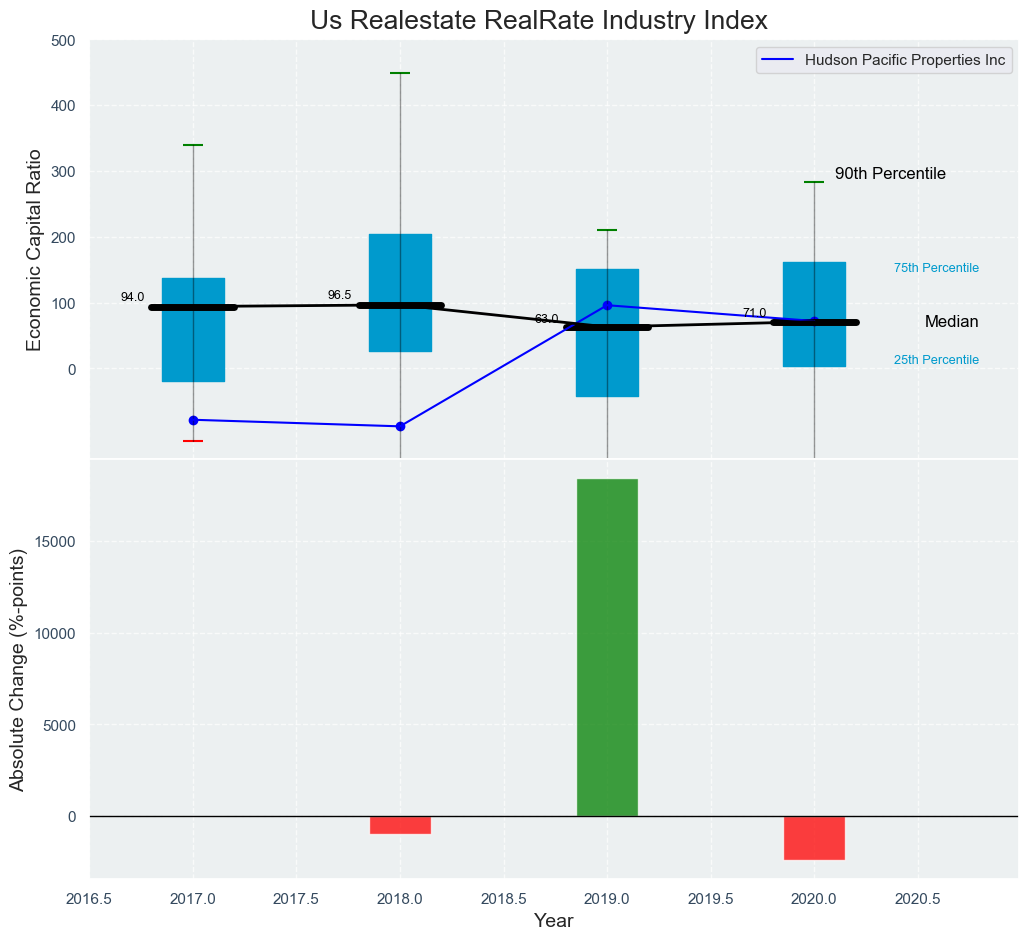Click the Year x-axis label

(553, 920)
